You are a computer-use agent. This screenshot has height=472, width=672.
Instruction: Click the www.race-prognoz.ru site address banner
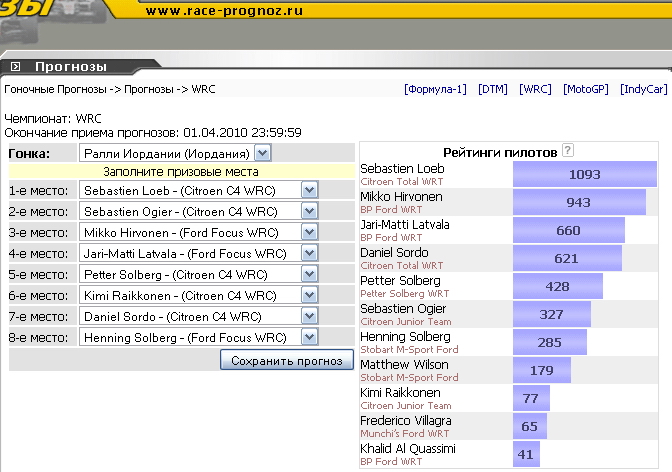click(224, 11)
